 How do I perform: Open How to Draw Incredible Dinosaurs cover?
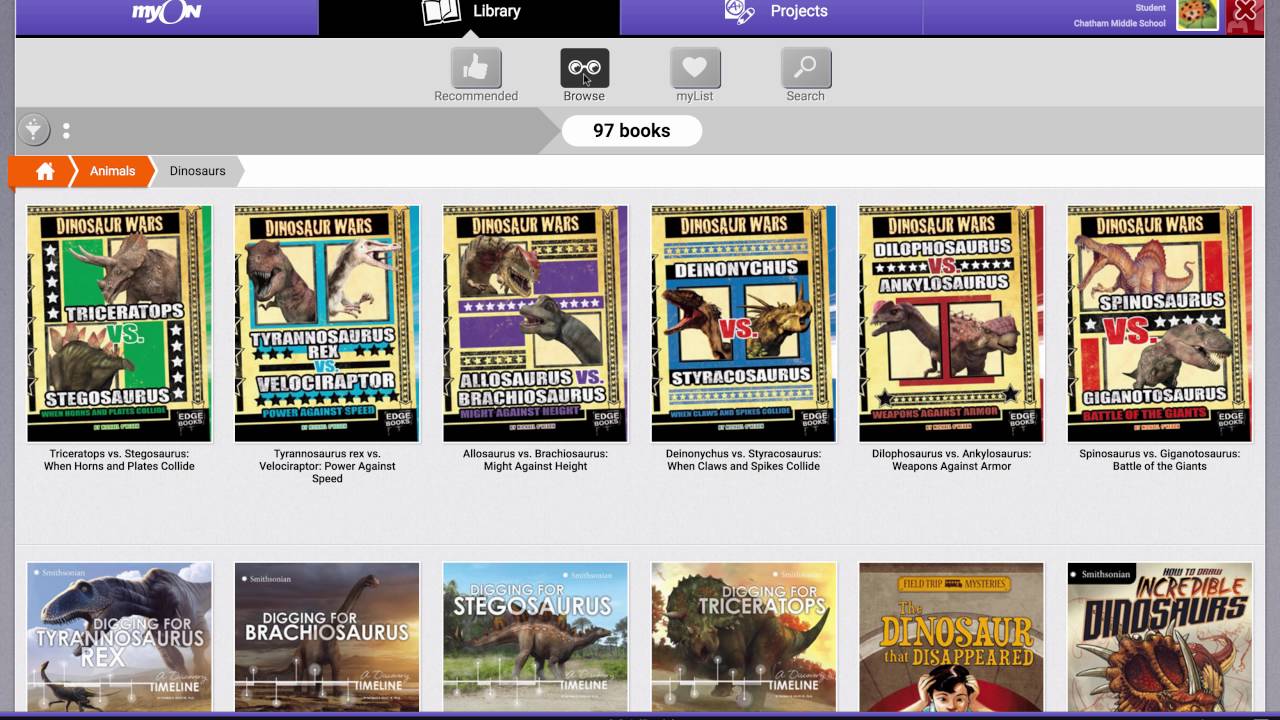[x=1160, y=637]
